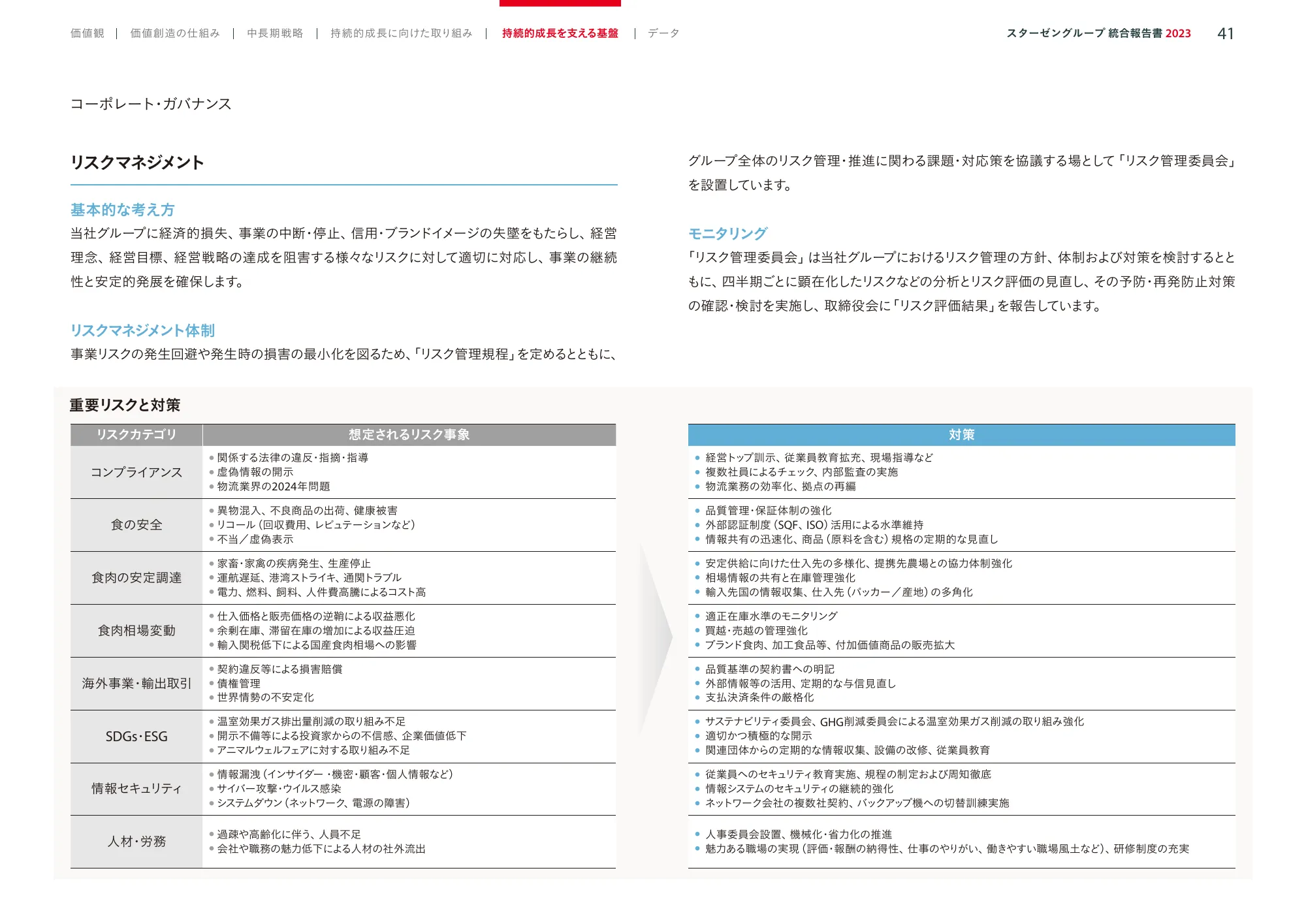Click 債権管理 risk item
Viewport: 1306px width, 924px height.
(x=239, y=684)
